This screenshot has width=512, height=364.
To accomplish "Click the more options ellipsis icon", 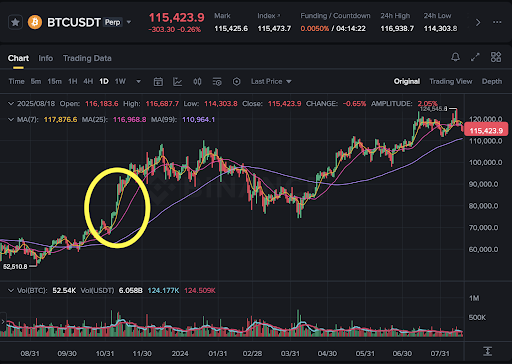I will 497,22.
